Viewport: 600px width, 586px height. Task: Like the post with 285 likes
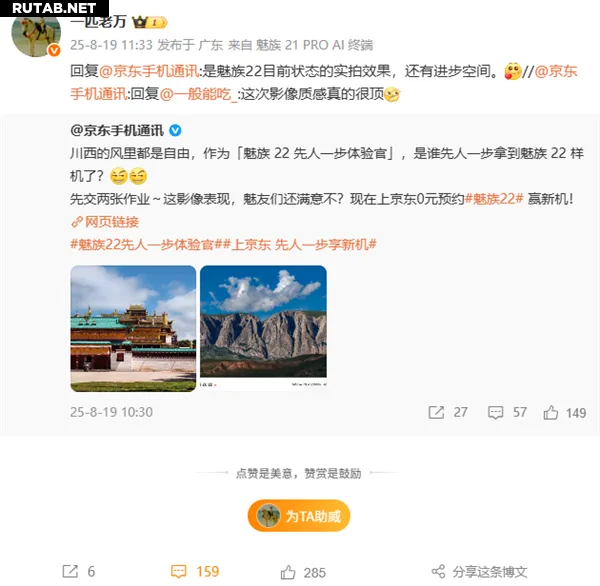288,572
